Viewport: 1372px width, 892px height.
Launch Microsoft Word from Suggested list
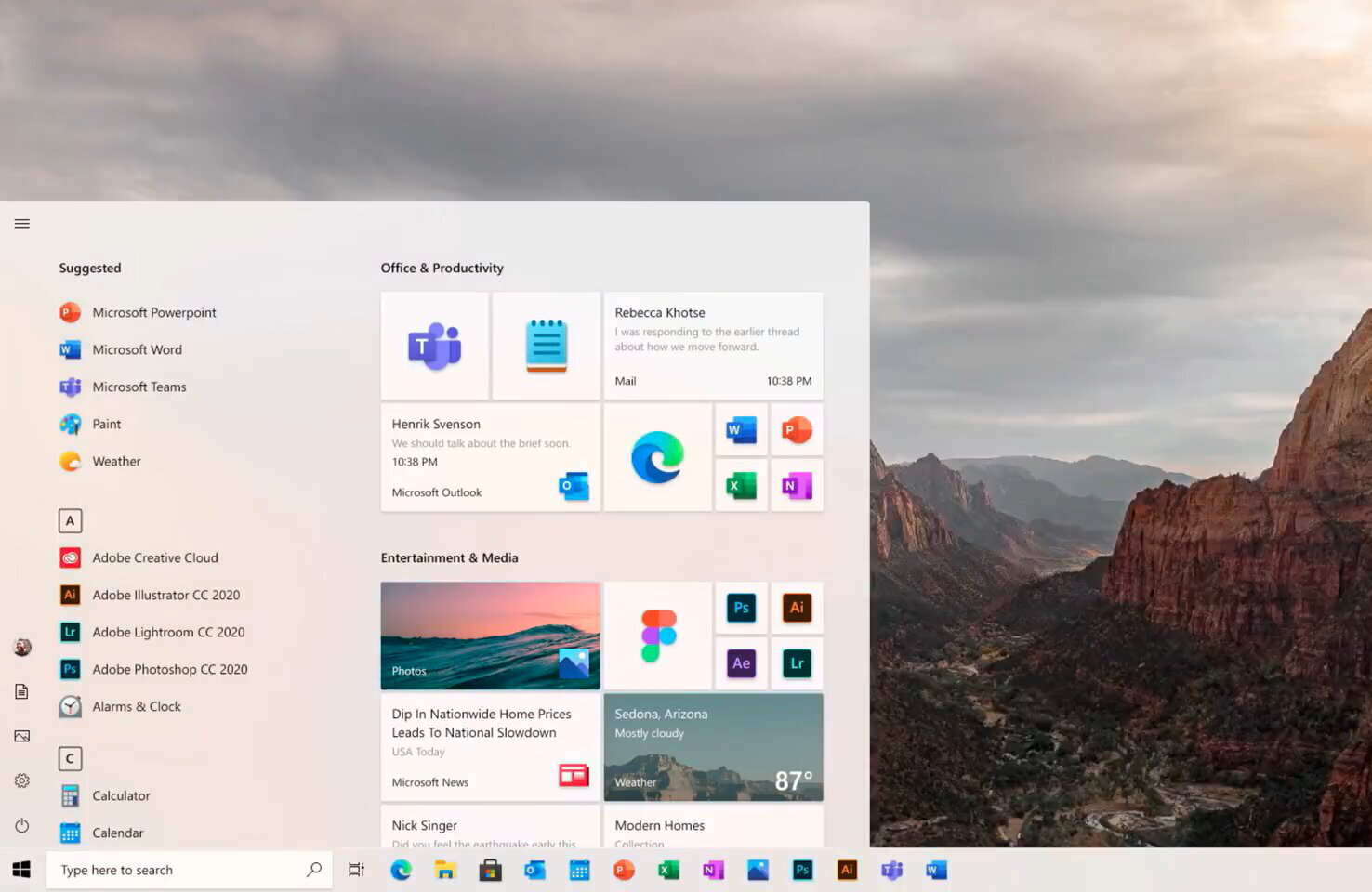tap(121, 349)
